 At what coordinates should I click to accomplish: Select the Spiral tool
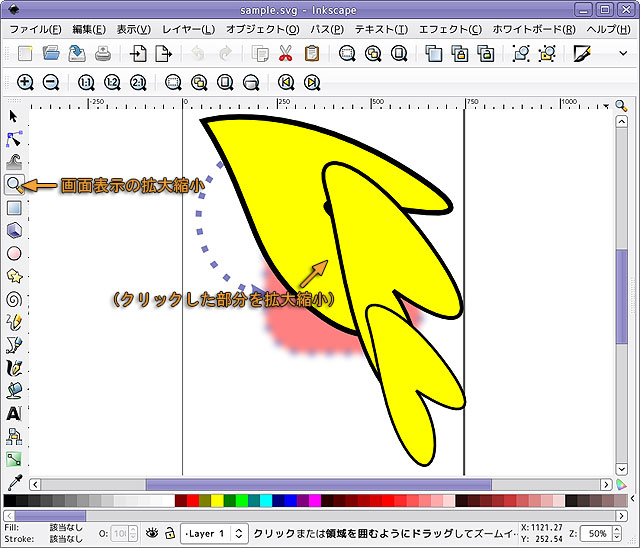point(14,298)
